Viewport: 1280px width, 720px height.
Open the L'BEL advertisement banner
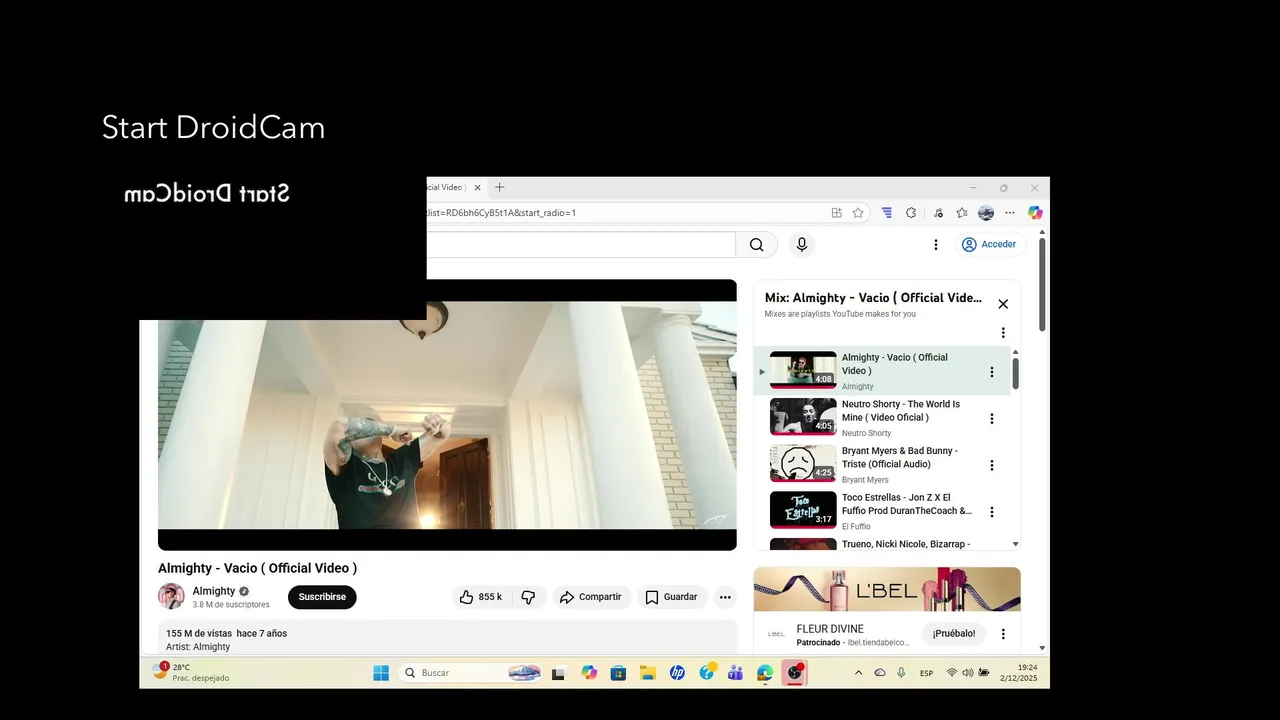coord(887,589)
